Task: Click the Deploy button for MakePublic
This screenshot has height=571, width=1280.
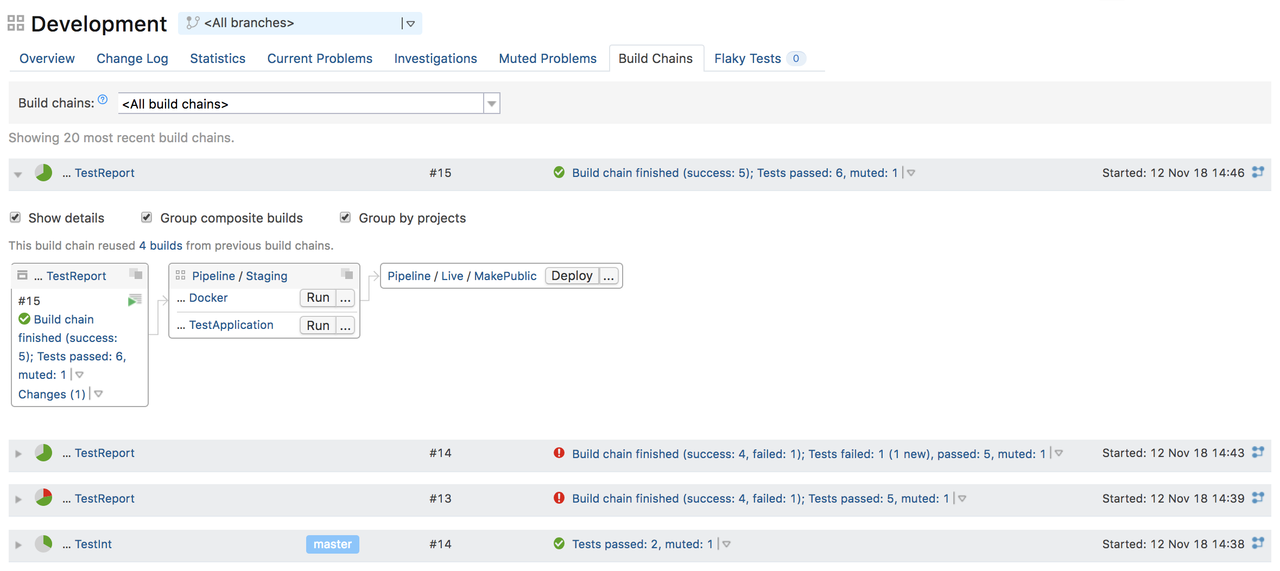Action: pos(572,275)
